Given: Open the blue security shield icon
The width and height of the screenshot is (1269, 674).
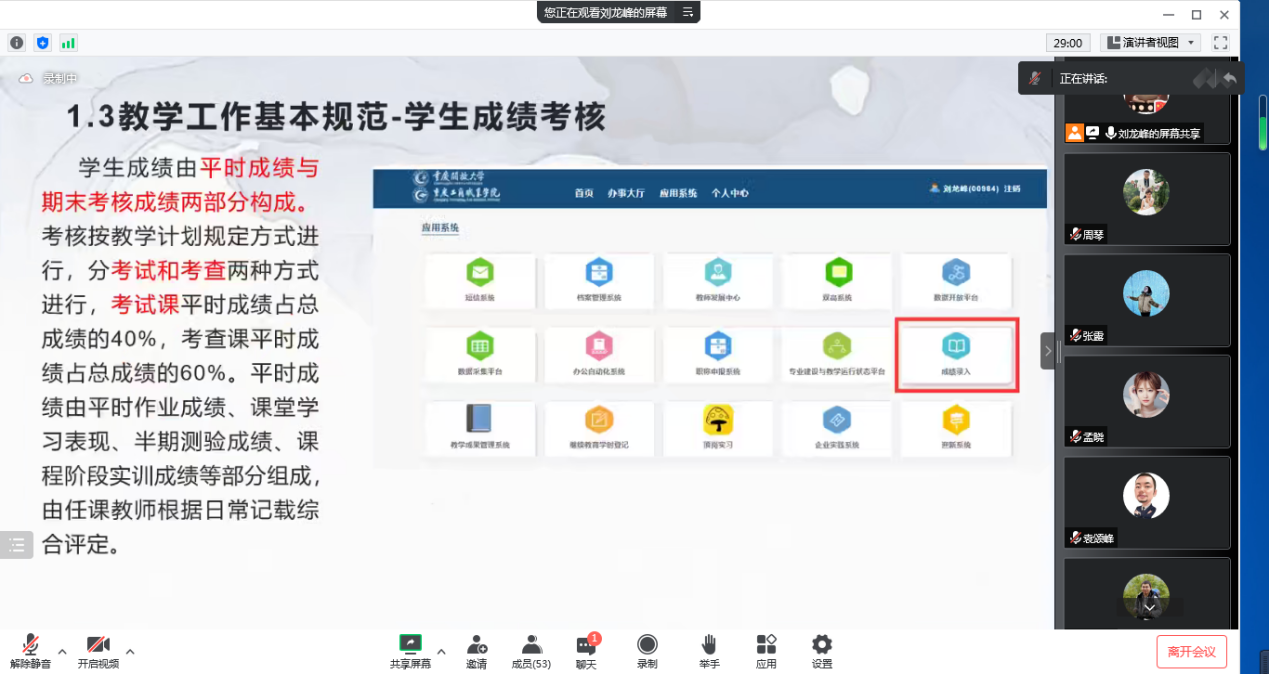Looking at the screenshot, I should [x=42, y=43].
